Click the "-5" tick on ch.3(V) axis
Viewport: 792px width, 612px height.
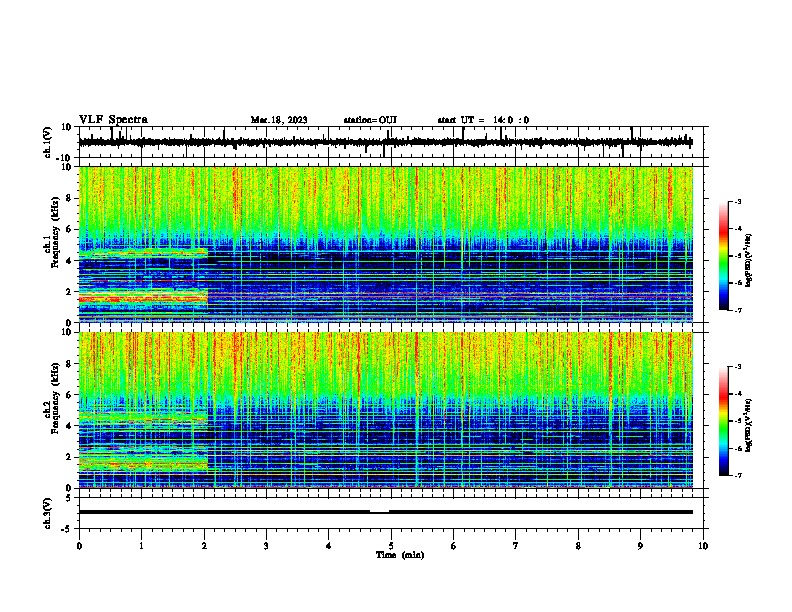pyautogui.click(x=68, y=529)
